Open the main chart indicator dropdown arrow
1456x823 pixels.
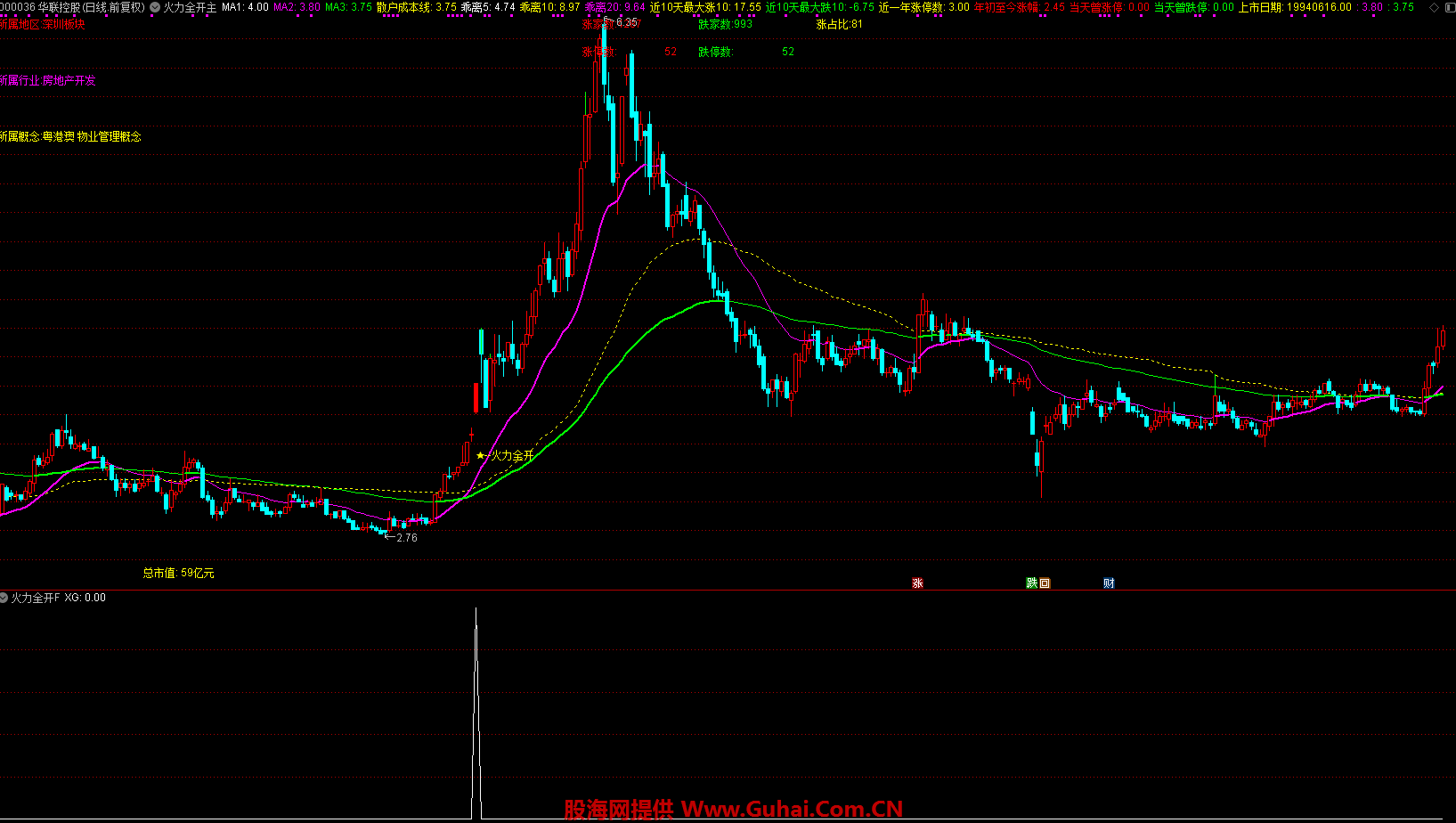click(155, 7)
